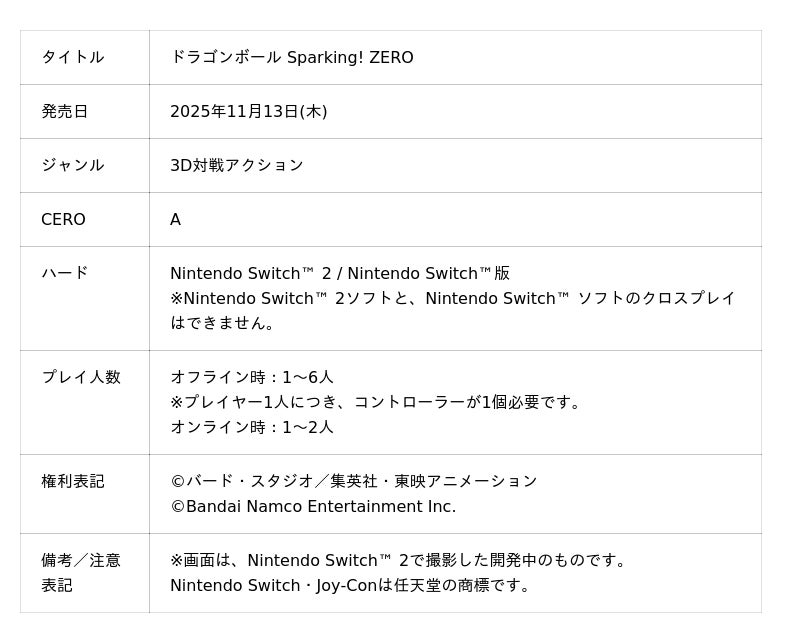The height and width of the screenshot is (643, 800).
Task: Select the Joy-Conは任天堂の商標です trademark line
Action: tap(350, 585)
